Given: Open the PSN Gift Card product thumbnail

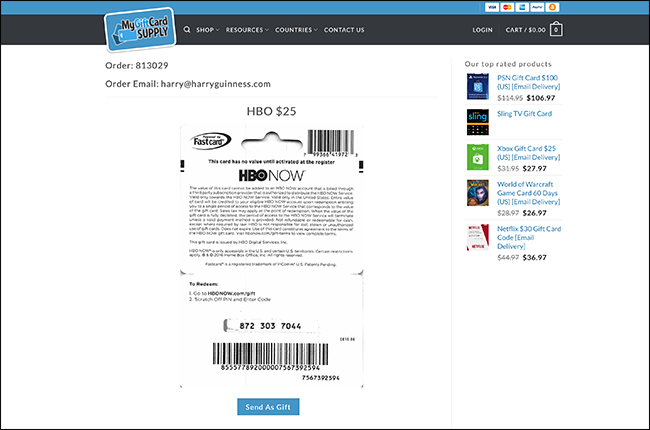Looking at the screenshot, I should pyautogui.click(x=478, y=86).
